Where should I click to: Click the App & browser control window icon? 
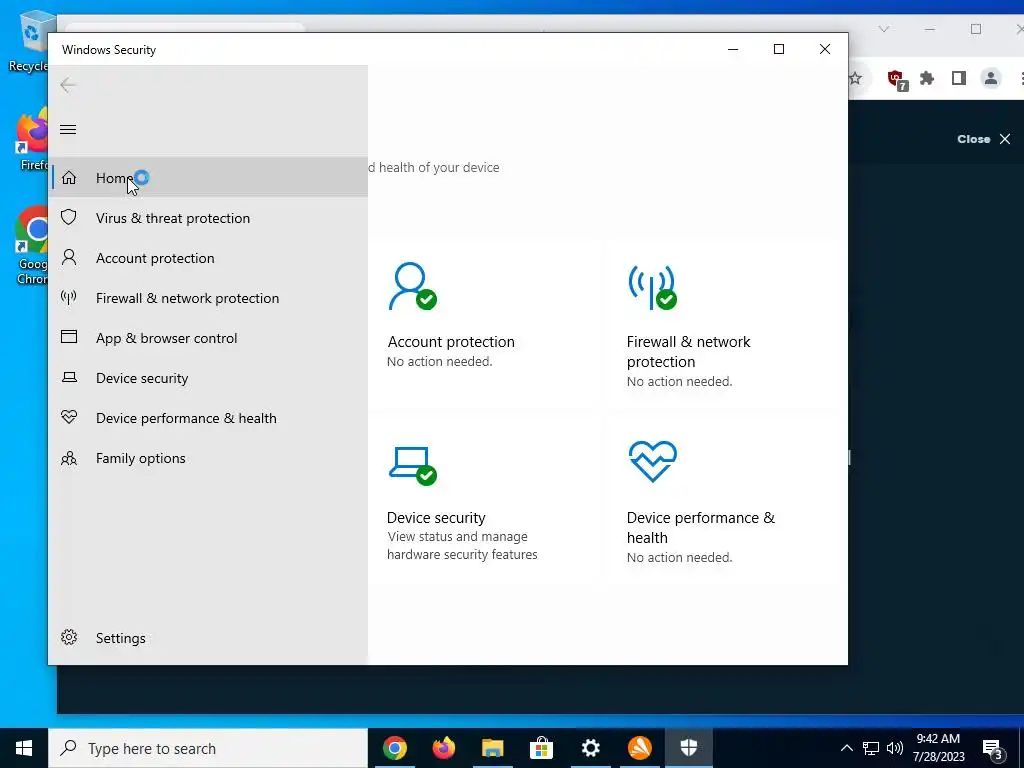point(69,337)
